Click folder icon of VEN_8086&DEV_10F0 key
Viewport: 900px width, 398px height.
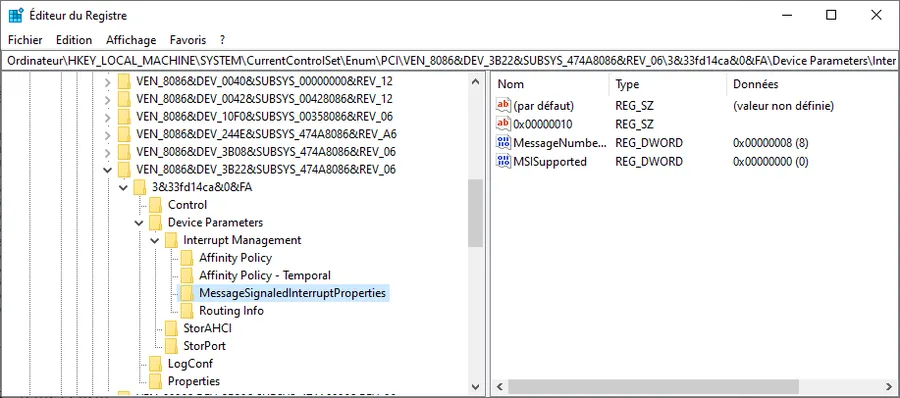tap(124, 117)
